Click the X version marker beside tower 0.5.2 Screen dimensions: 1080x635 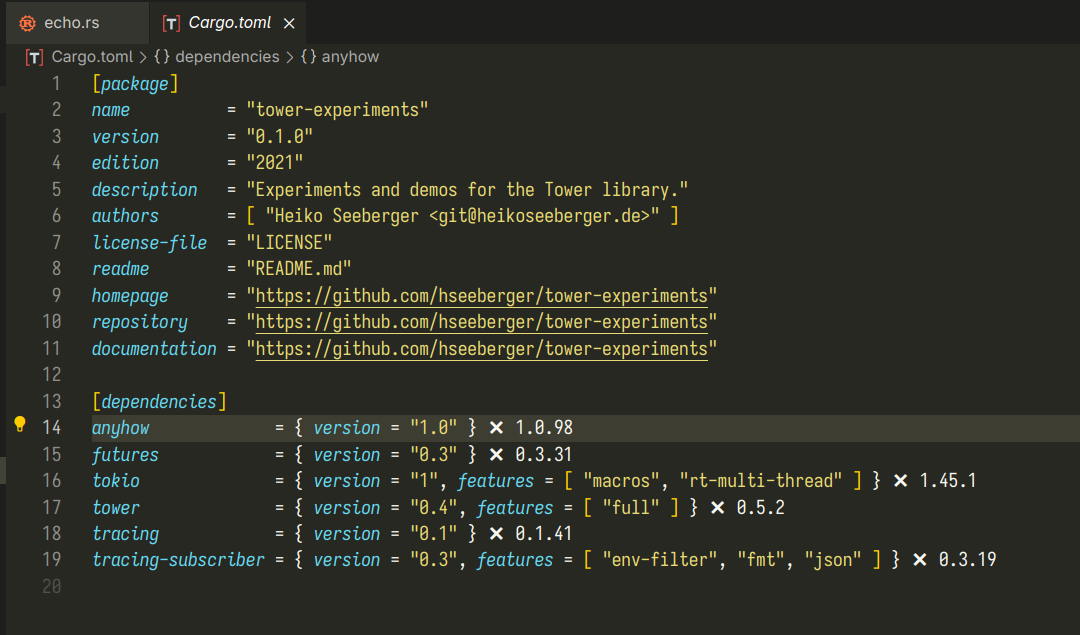tap(718, 508)
